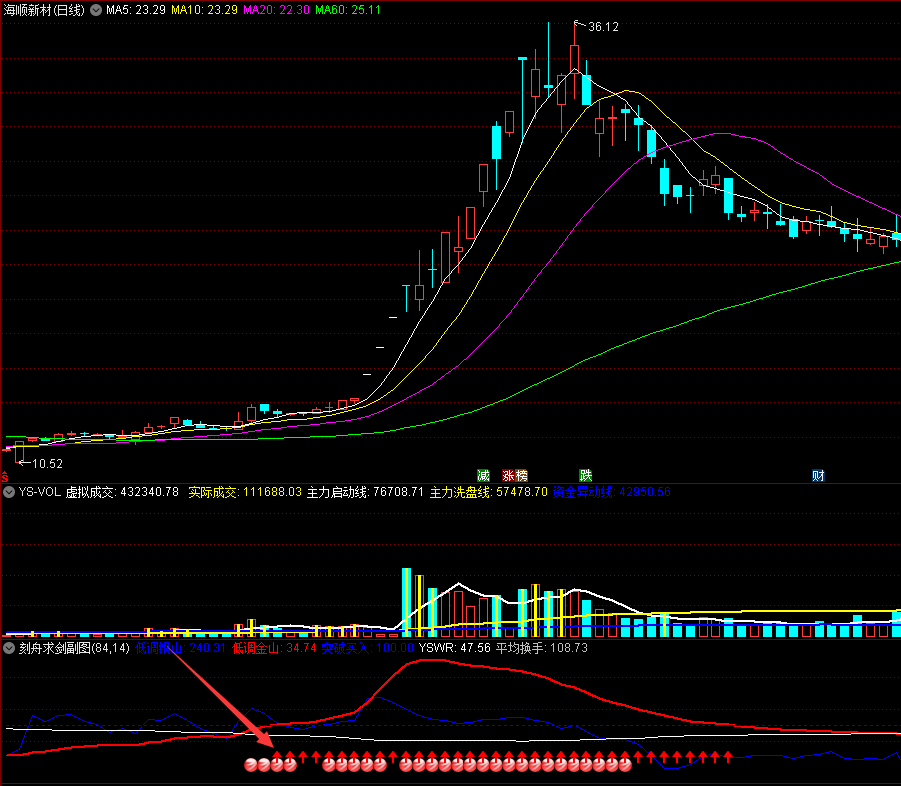Select 低调金山: 34.74 value
The image size is (901, 786).
click(274, 648)
